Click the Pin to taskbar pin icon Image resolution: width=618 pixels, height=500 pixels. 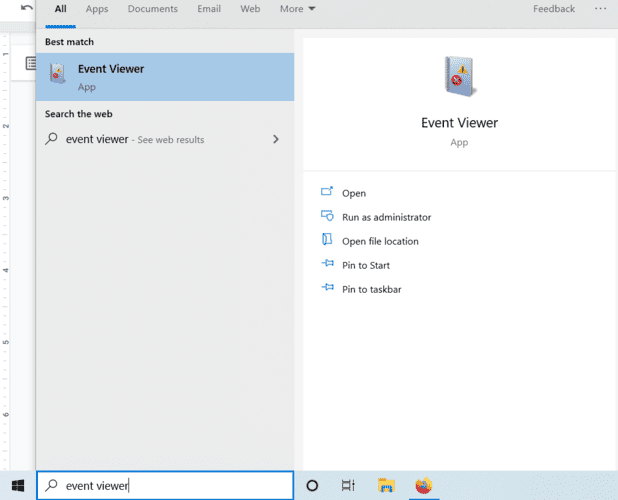[x=327, y=287]
